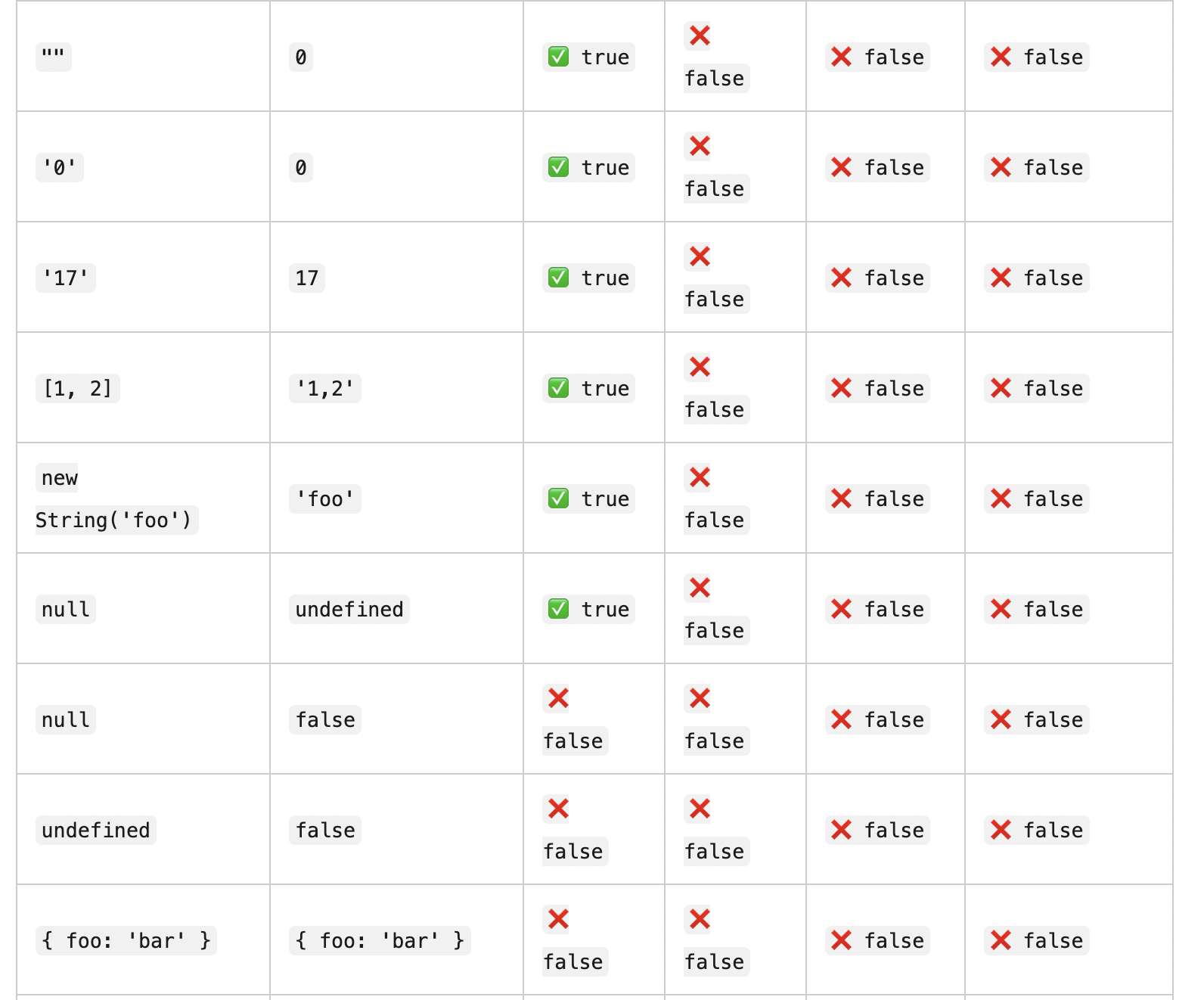This screenshot has width=1204, height=1000.
Task: Click first red X in undefined/false row
Action: (558, 809)
